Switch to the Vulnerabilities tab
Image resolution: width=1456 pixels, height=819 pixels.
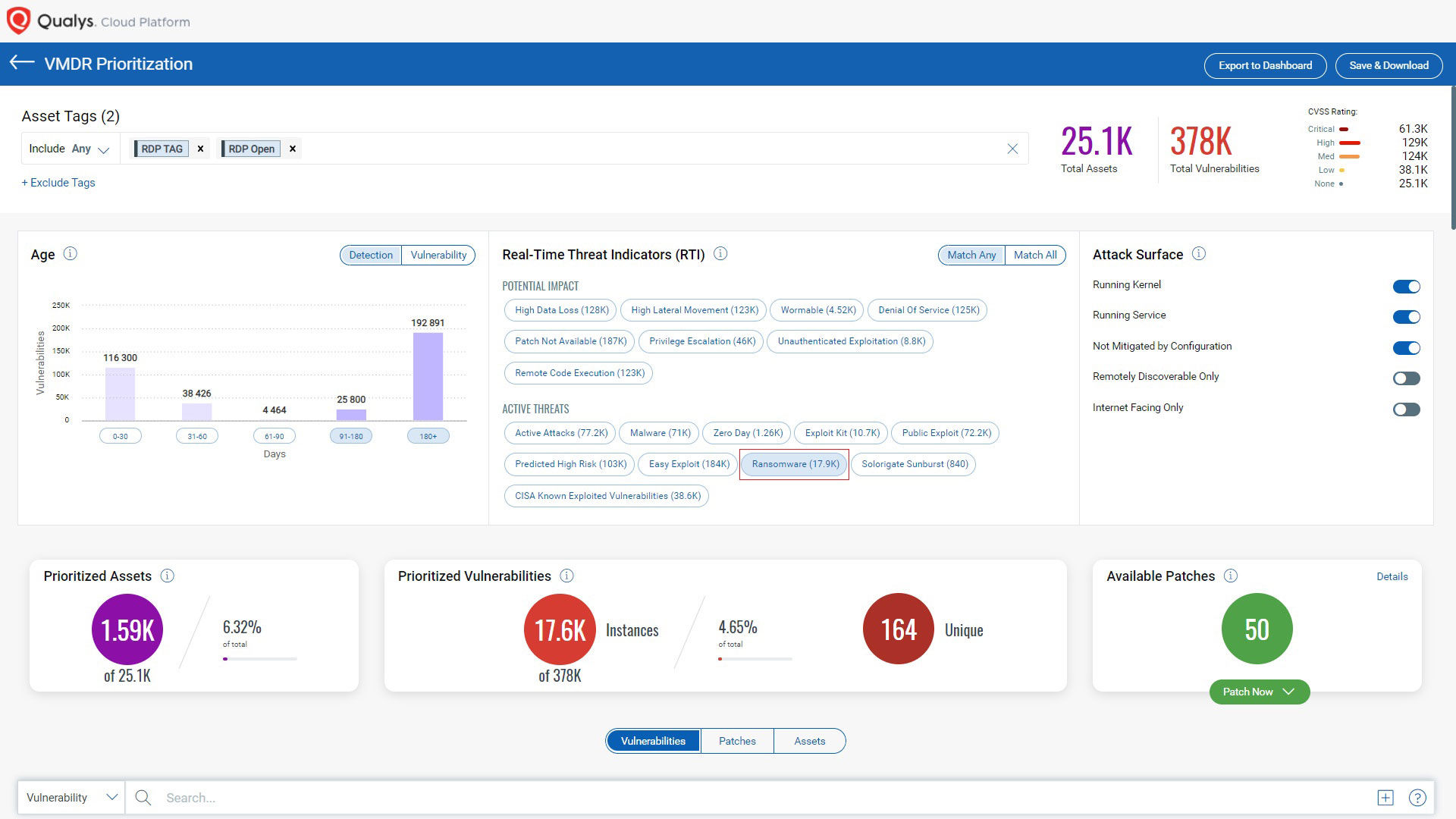(653, 741)
